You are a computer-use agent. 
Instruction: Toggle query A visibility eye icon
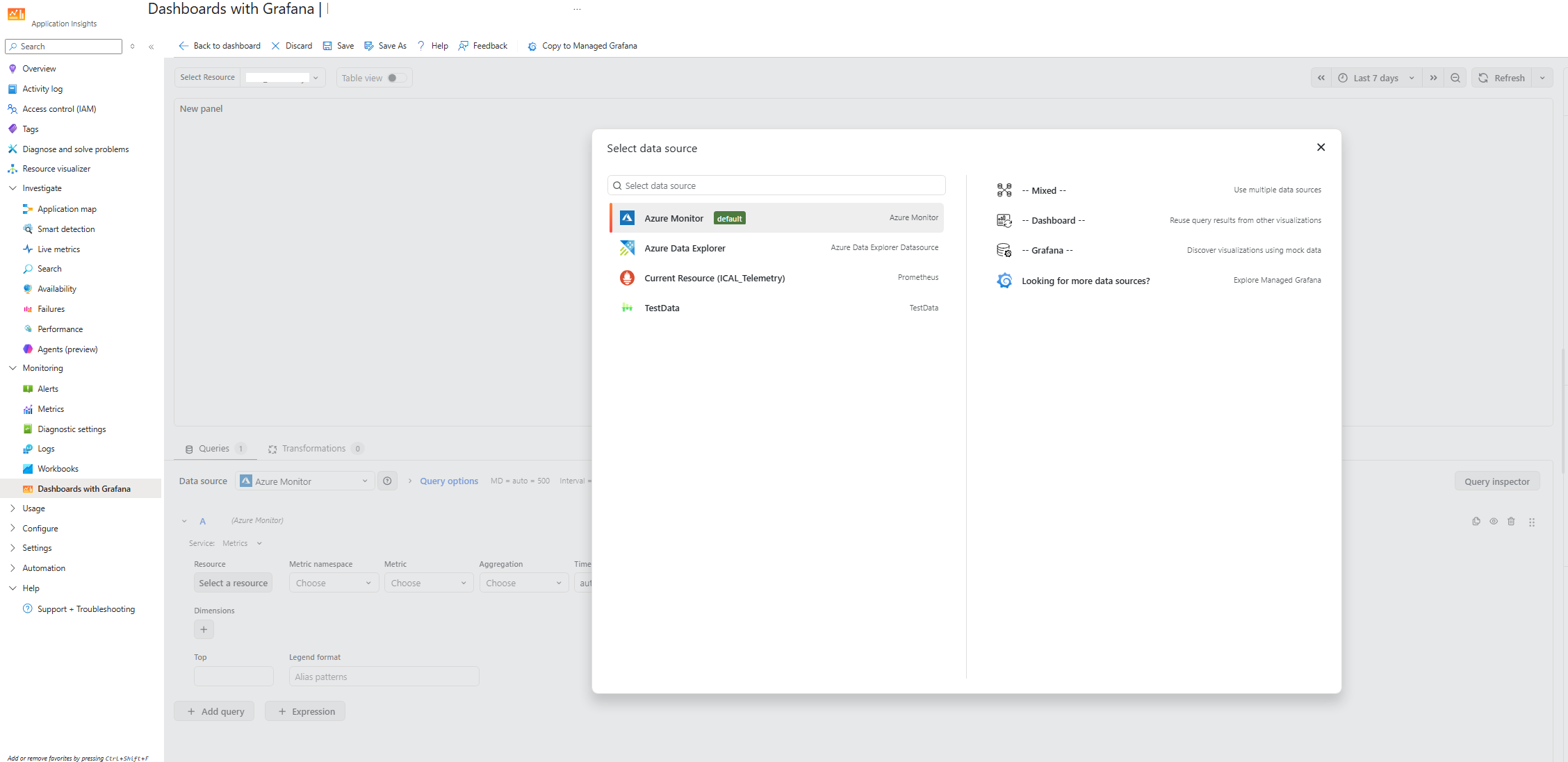coord(1494,521)
